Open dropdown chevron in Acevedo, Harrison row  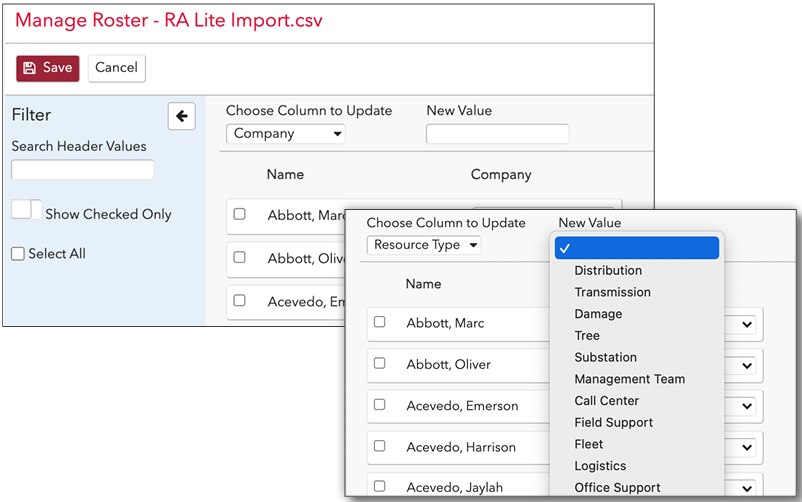[x=747, y=448]
